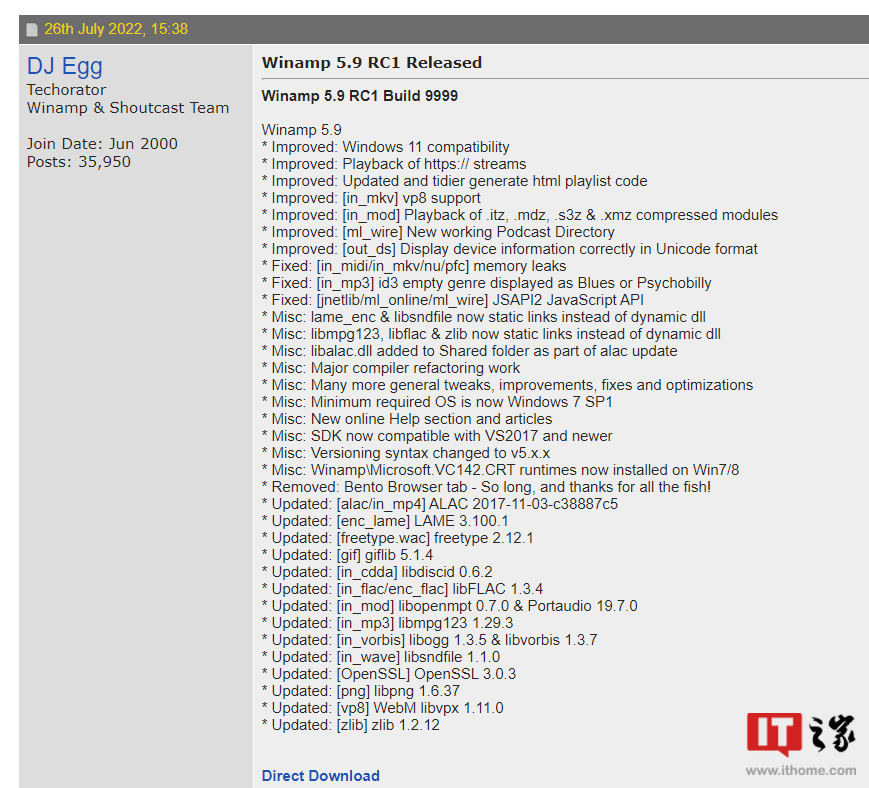This screenshot has height=788, width=869.
Task: Click the 'Techorator' user title text
Action: coord(66,90)
